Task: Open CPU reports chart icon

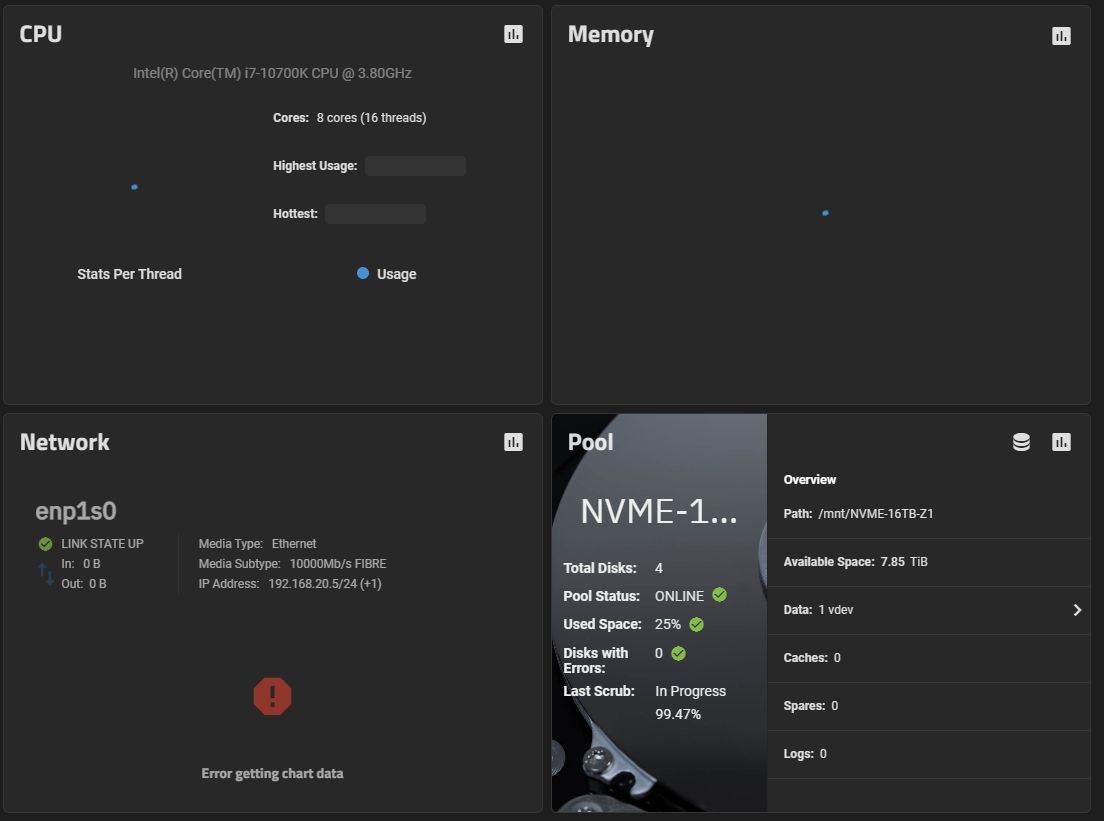Action: 513,34
